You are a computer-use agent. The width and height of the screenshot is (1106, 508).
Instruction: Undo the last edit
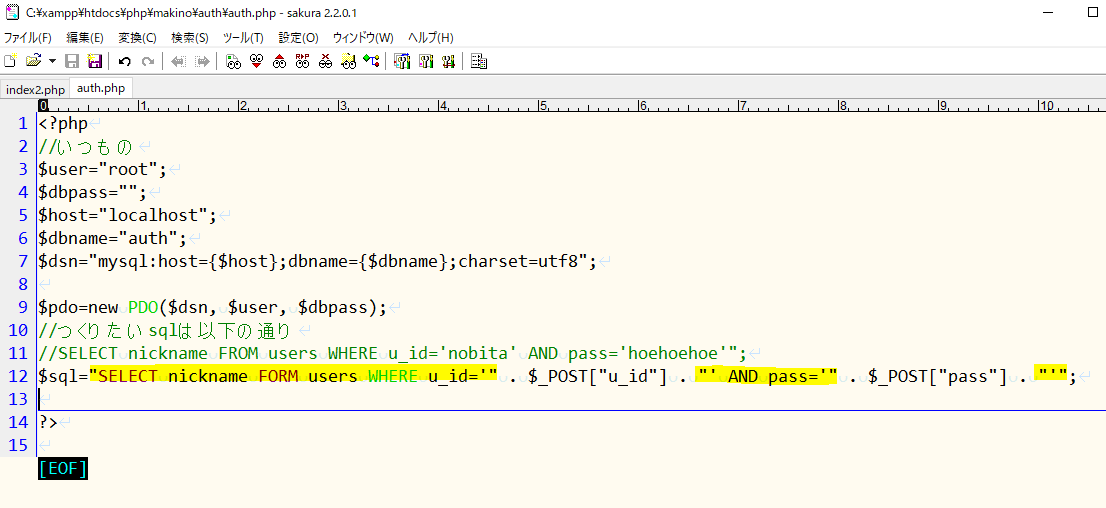point(125,61)
